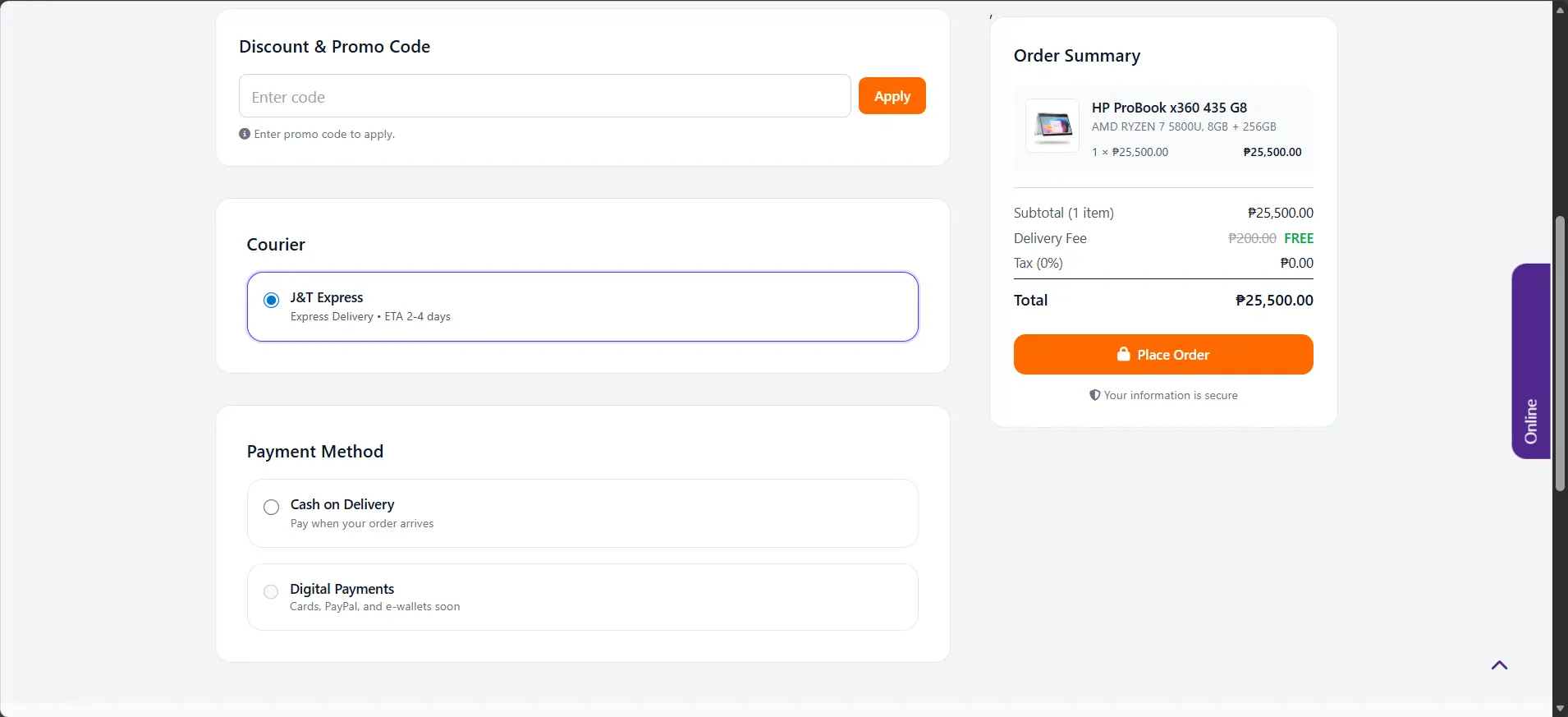Click the lock icon on Place Order
This screenshot has width=1568, height=717.
(1123, 354)
